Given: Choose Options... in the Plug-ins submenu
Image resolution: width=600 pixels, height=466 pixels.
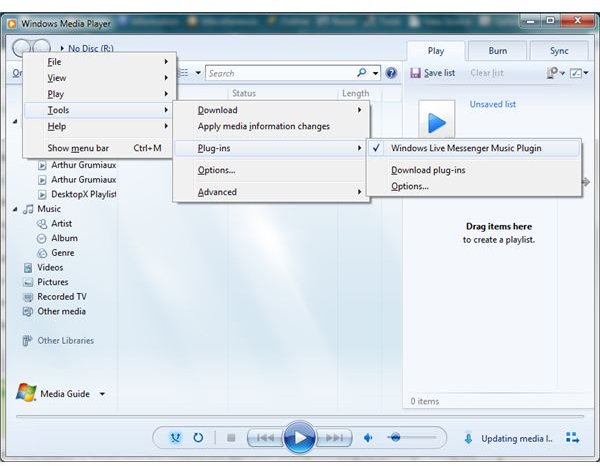Looking at the screenshot, I should (x=474, y=186).
